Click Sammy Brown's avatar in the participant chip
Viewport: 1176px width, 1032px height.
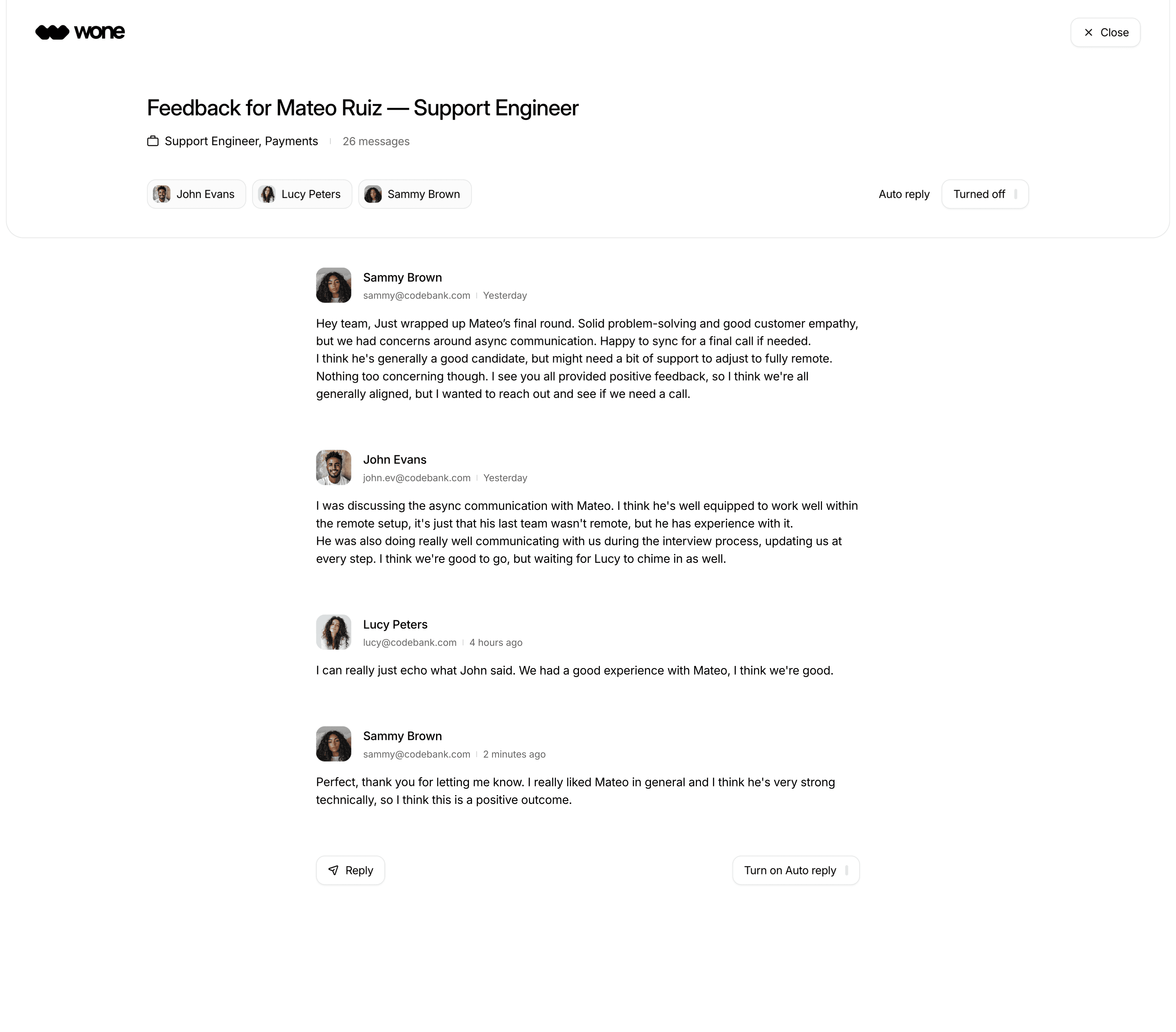click(373, 194)
